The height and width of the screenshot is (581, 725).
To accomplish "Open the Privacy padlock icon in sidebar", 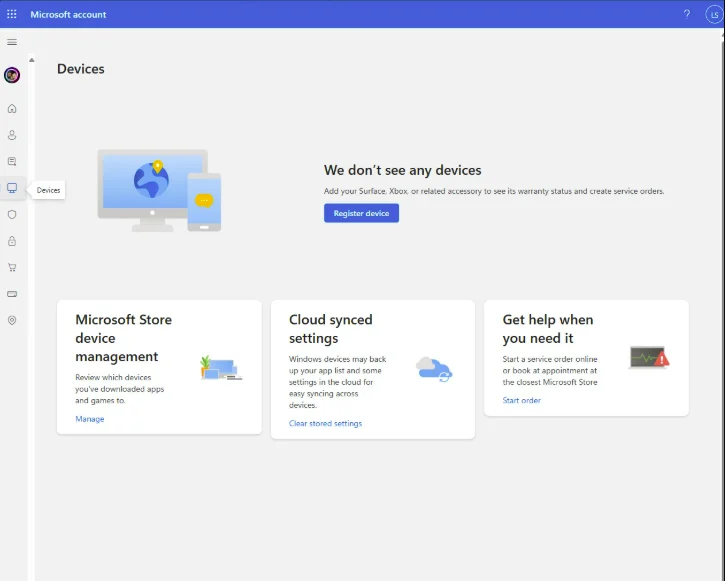I will [x=12, y=241].
